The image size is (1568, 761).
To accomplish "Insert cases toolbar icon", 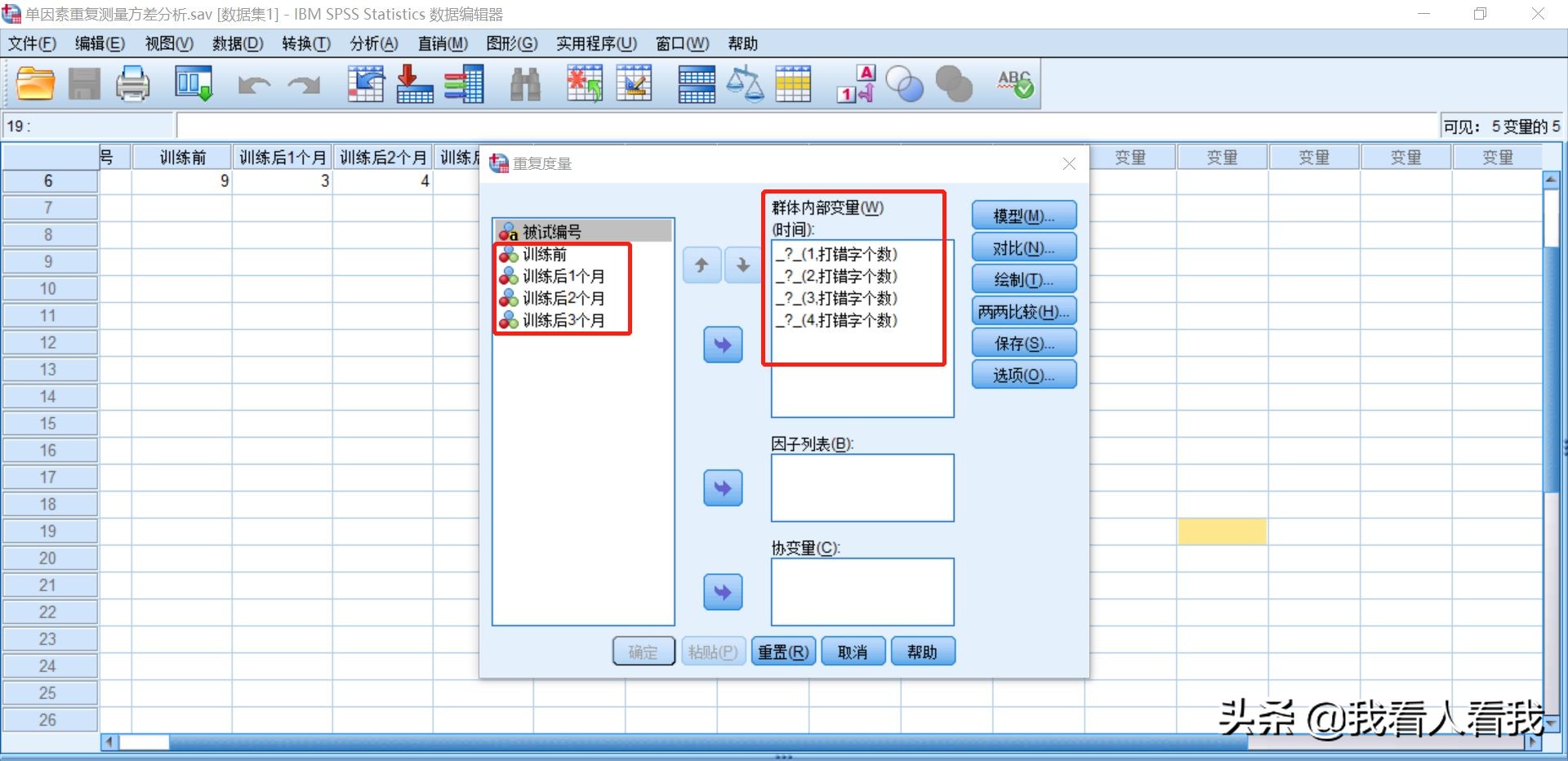I will tap(585, 84).
